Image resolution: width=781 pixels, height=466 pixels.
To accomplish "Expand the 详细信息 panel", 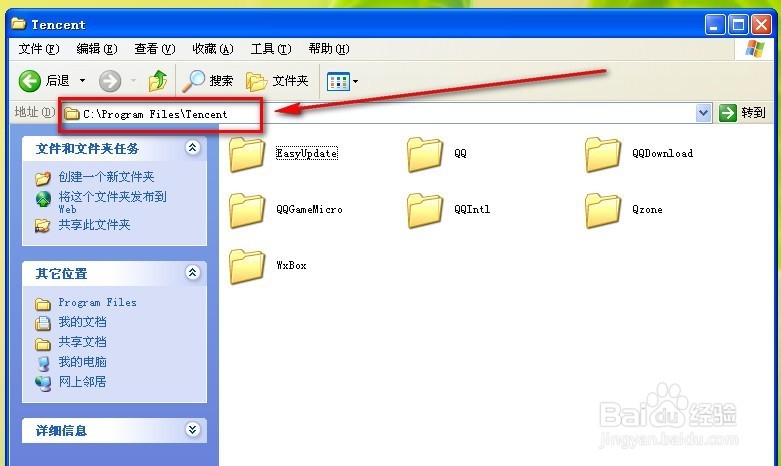I will 193,430.
